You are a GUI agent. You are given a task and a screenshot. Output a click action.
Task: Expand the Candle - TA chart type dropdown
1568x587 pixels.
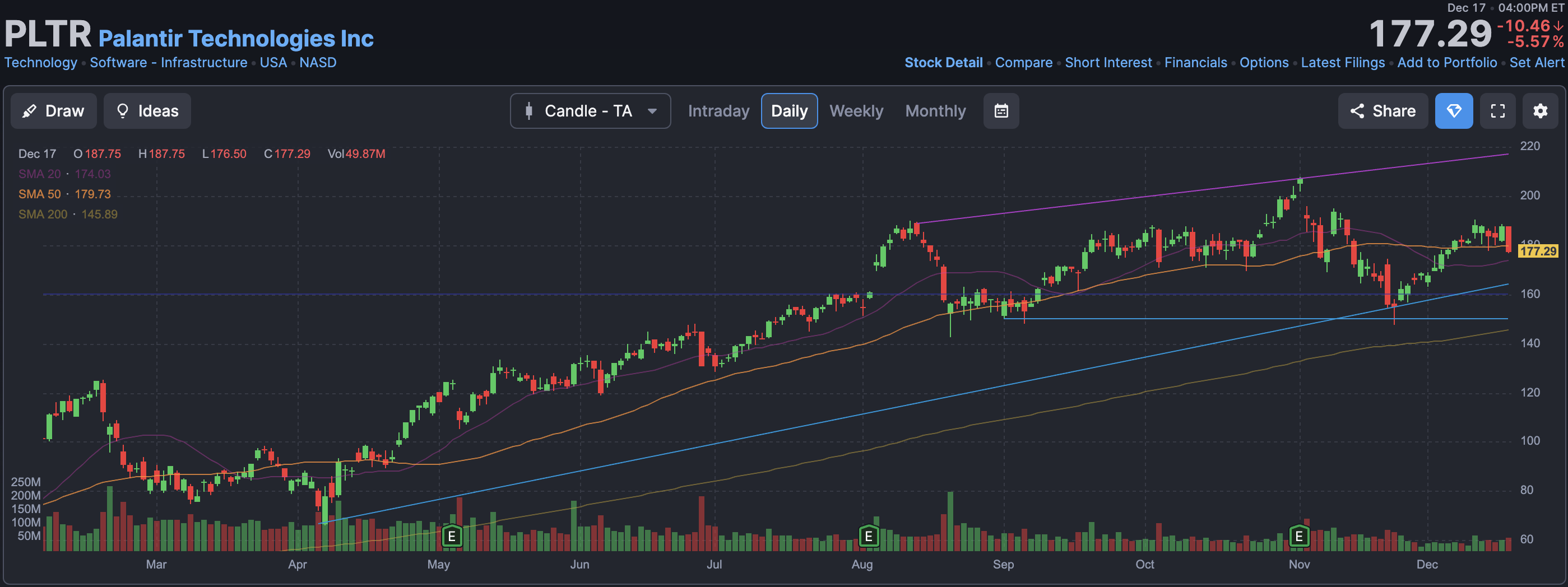[x=591, y=111]
